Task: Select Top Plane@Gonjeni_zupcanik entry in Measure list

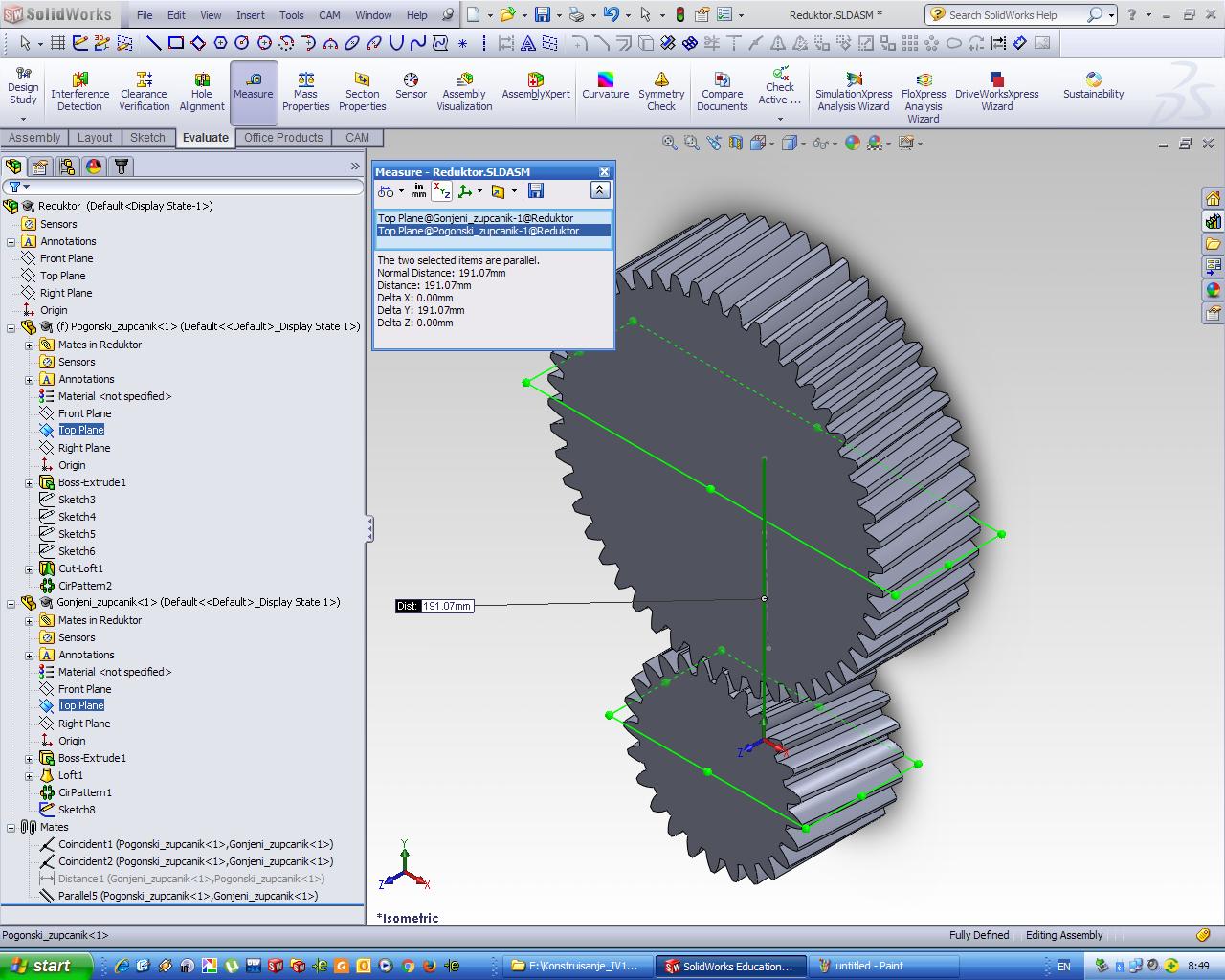Action: 493,218
